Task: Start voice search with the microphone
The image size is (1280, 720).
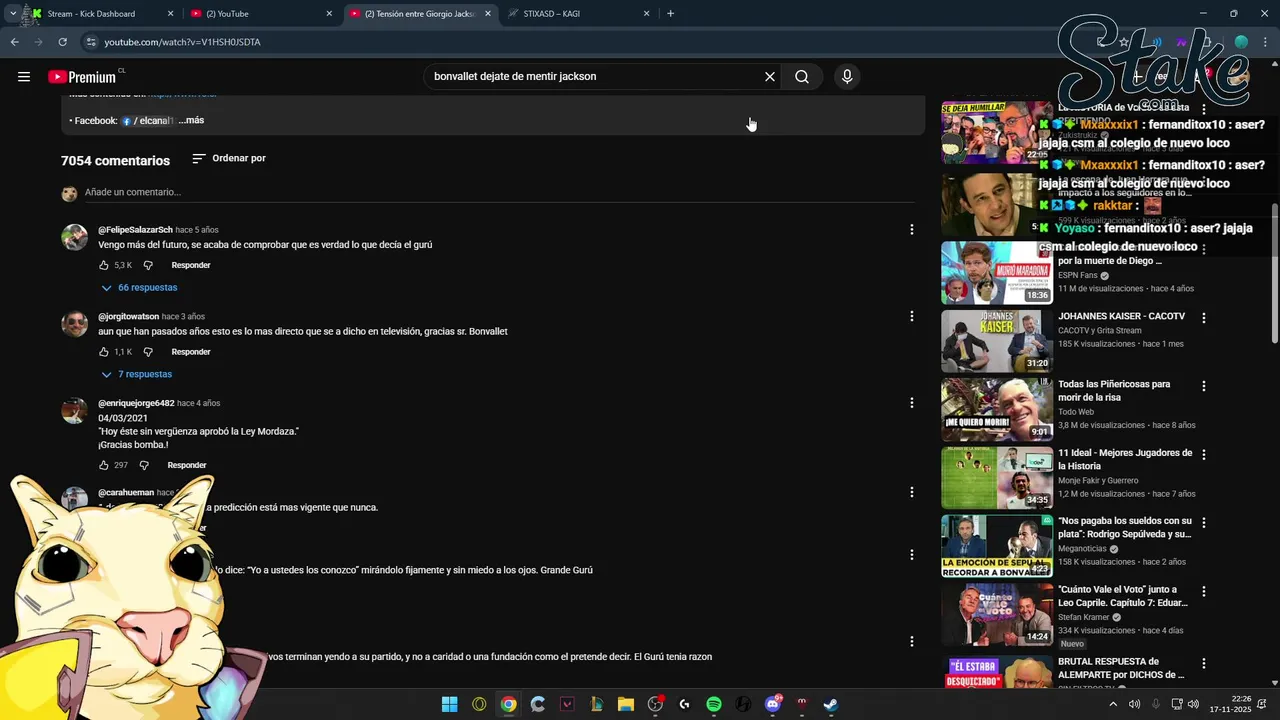Action: (847, 77)
